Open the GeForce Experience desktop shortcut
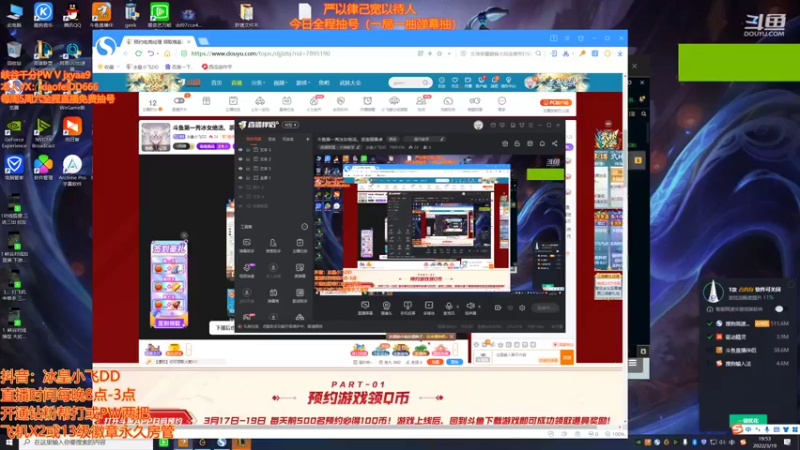Screen dimensions: 800x450 point(14,133)
